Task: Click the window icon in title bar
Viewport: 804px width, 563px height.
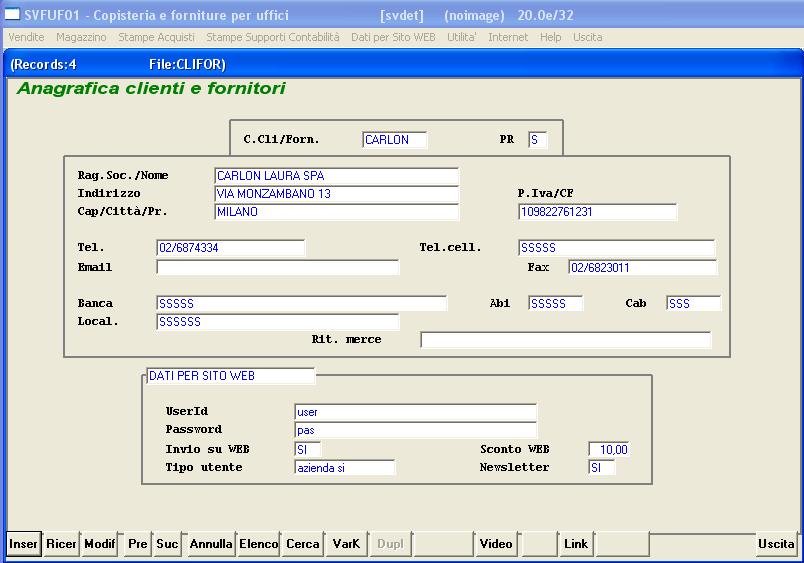Action: click(x=12, y=15)
